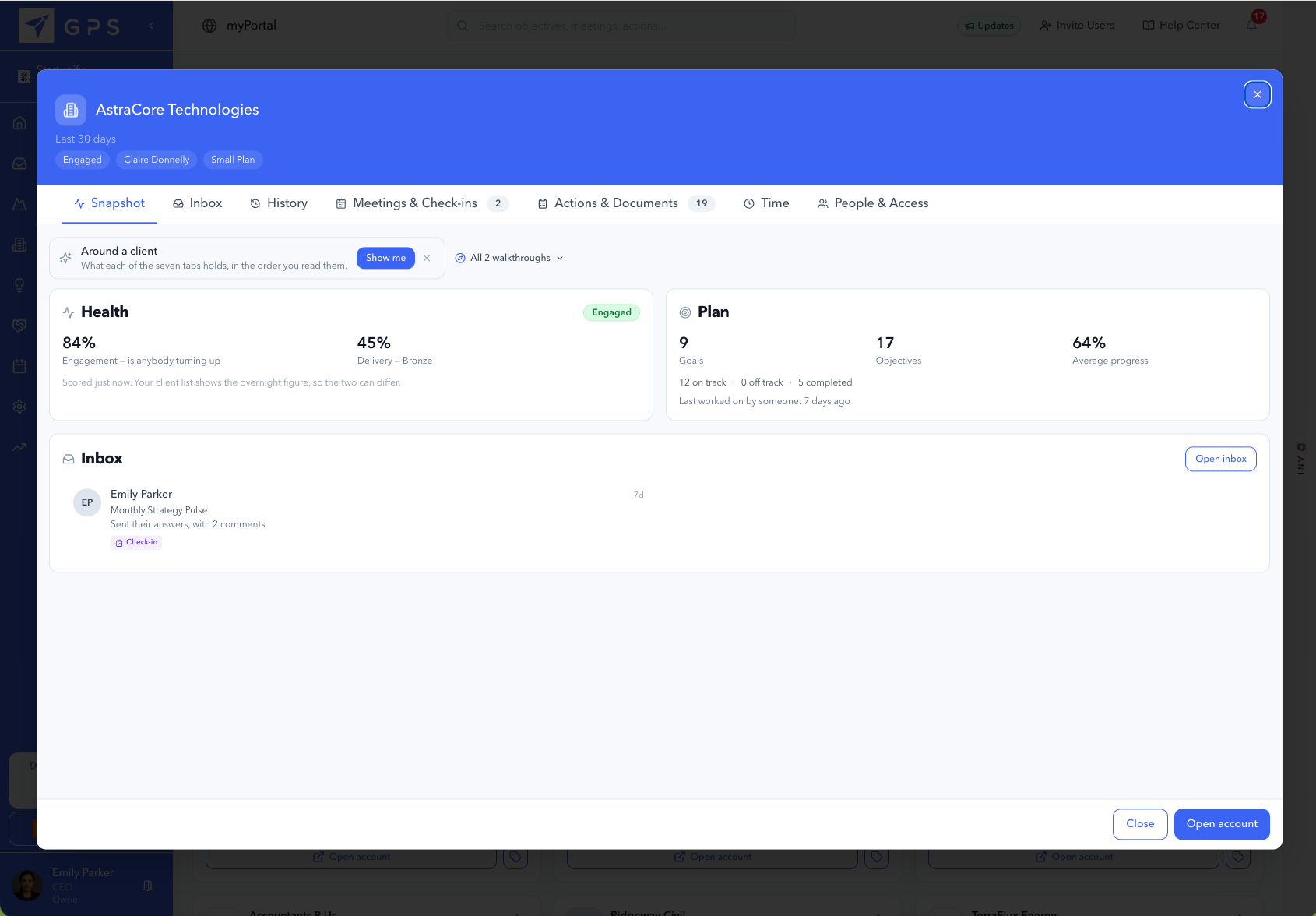Click the notifications bell icon
The width and height of the screenshot is (1316, 916).
click(1251, 26)
